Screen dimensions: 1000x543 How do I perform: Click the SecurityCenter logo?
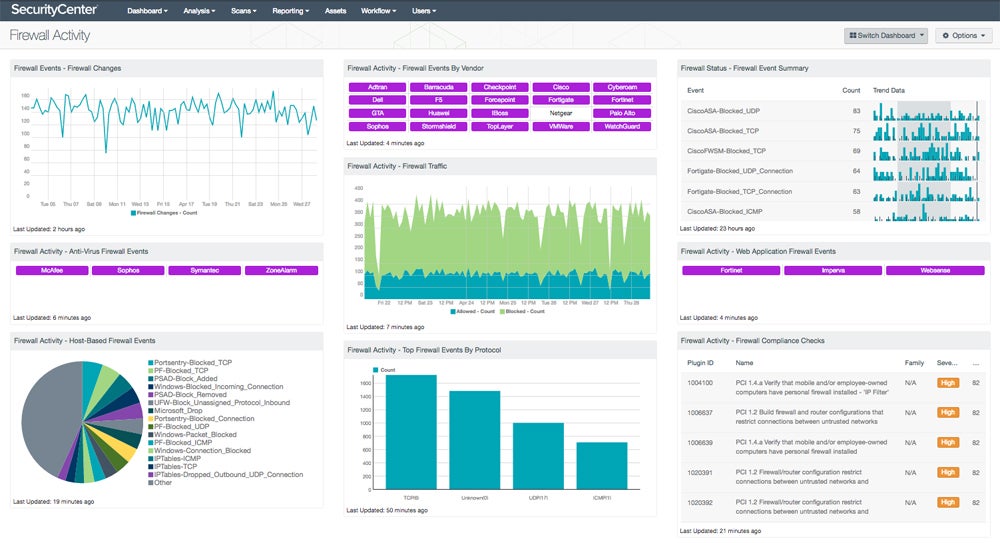(x=56, y=10)
